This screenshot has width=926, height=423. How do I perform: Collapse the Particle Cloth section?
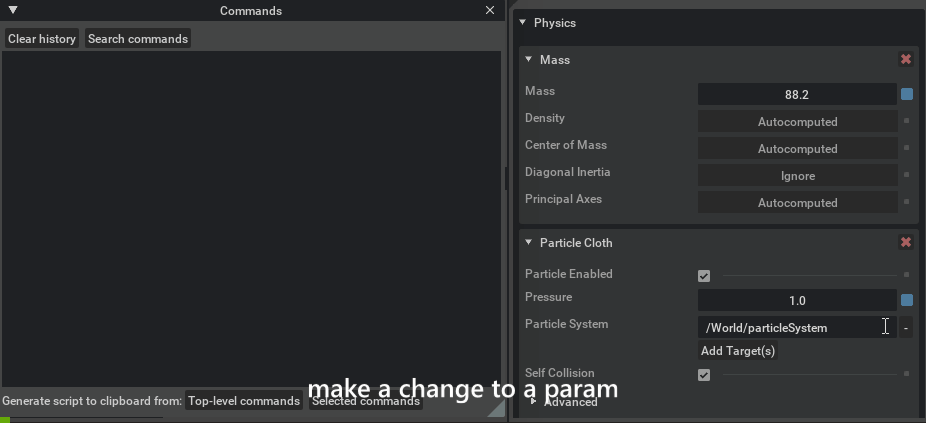tap(529, 242)
